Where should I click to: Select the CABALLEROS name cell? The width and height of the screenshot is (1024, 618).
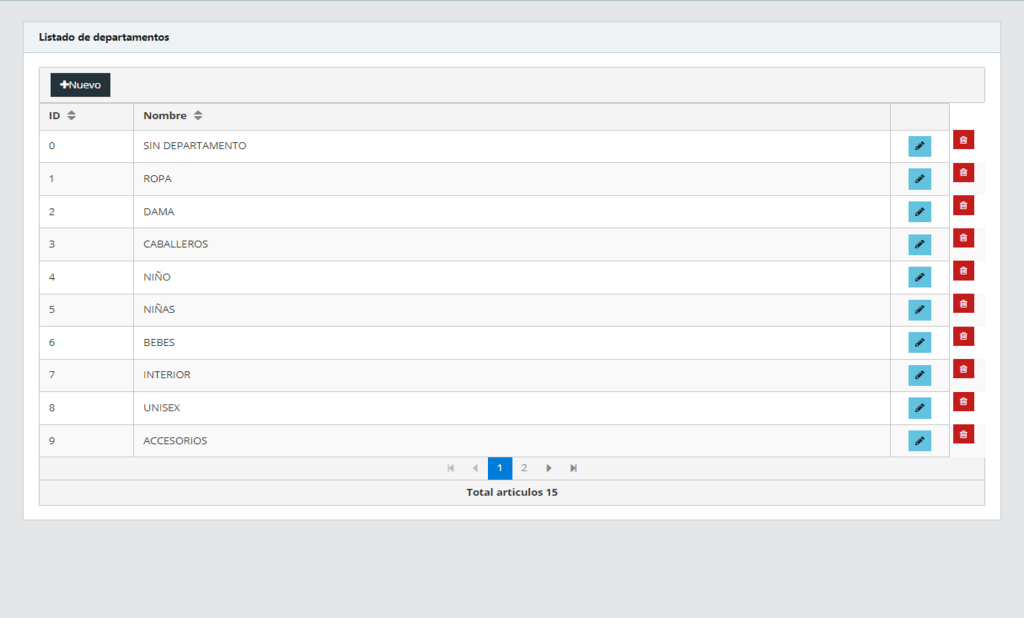point(176,244)
